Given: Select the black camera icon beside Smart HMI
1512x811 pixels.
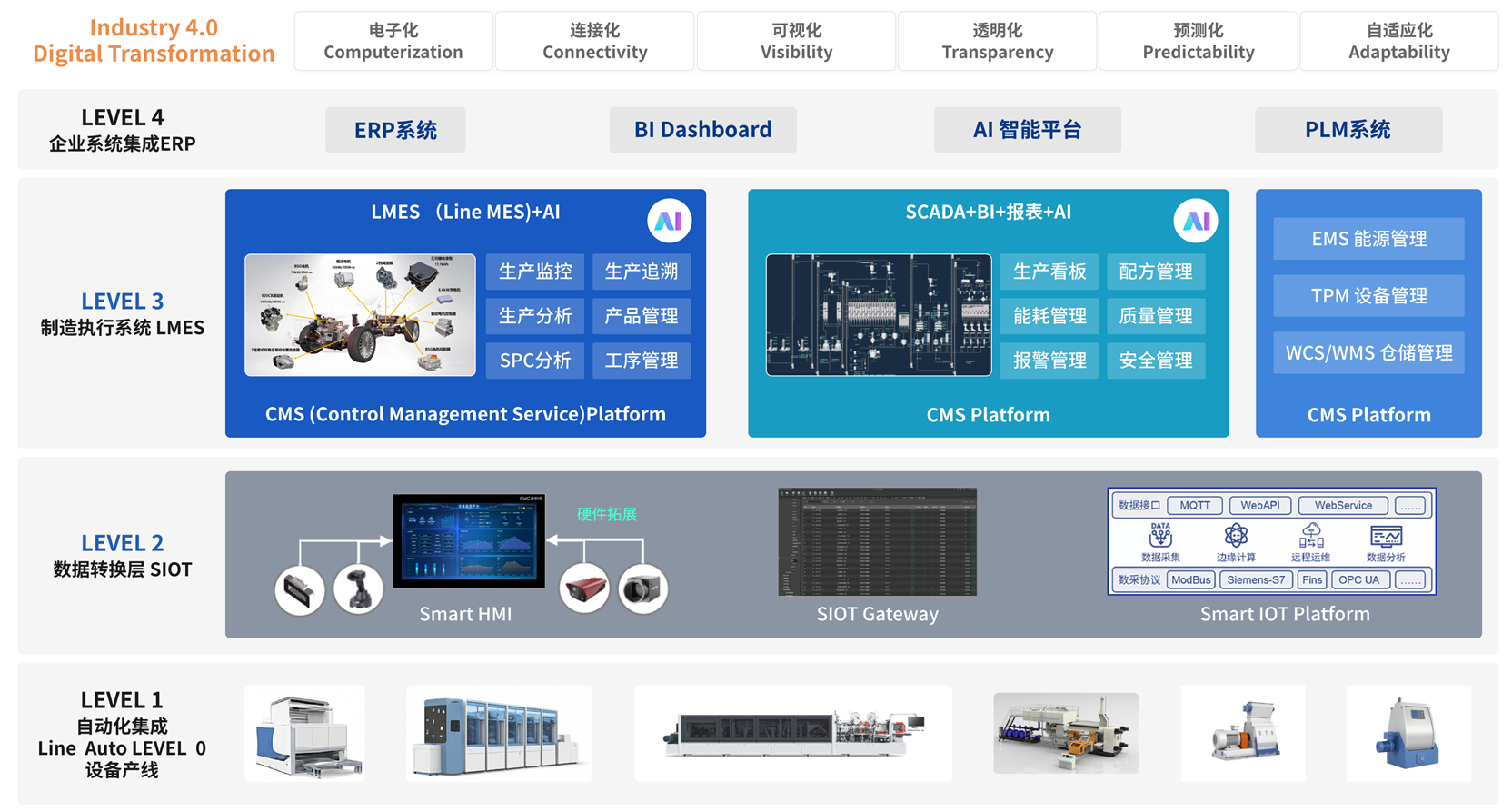Looking at the screenshot, I should coord(643,589).
